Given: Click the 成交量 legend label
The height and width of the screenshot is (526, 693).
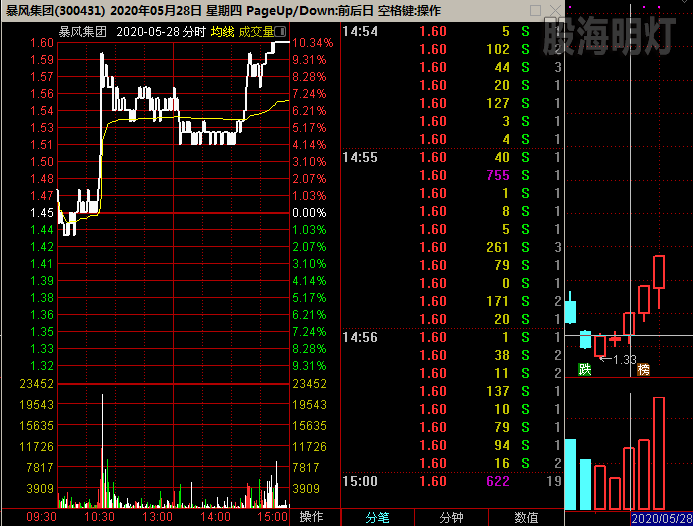Looking at the screenshot, I should tap(256, 32).
